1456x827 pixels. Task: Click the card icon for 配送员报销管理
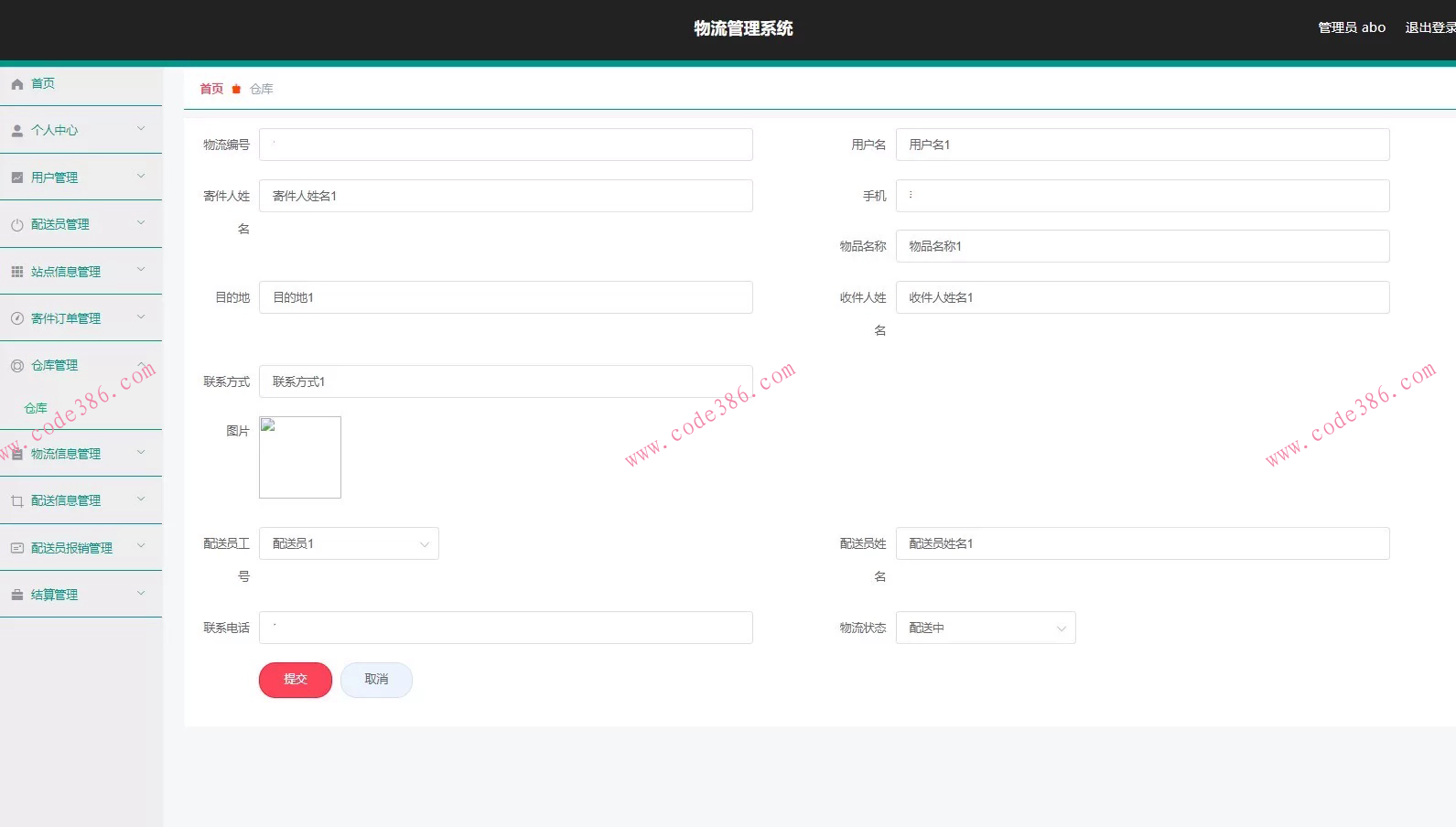coord(17,548)
